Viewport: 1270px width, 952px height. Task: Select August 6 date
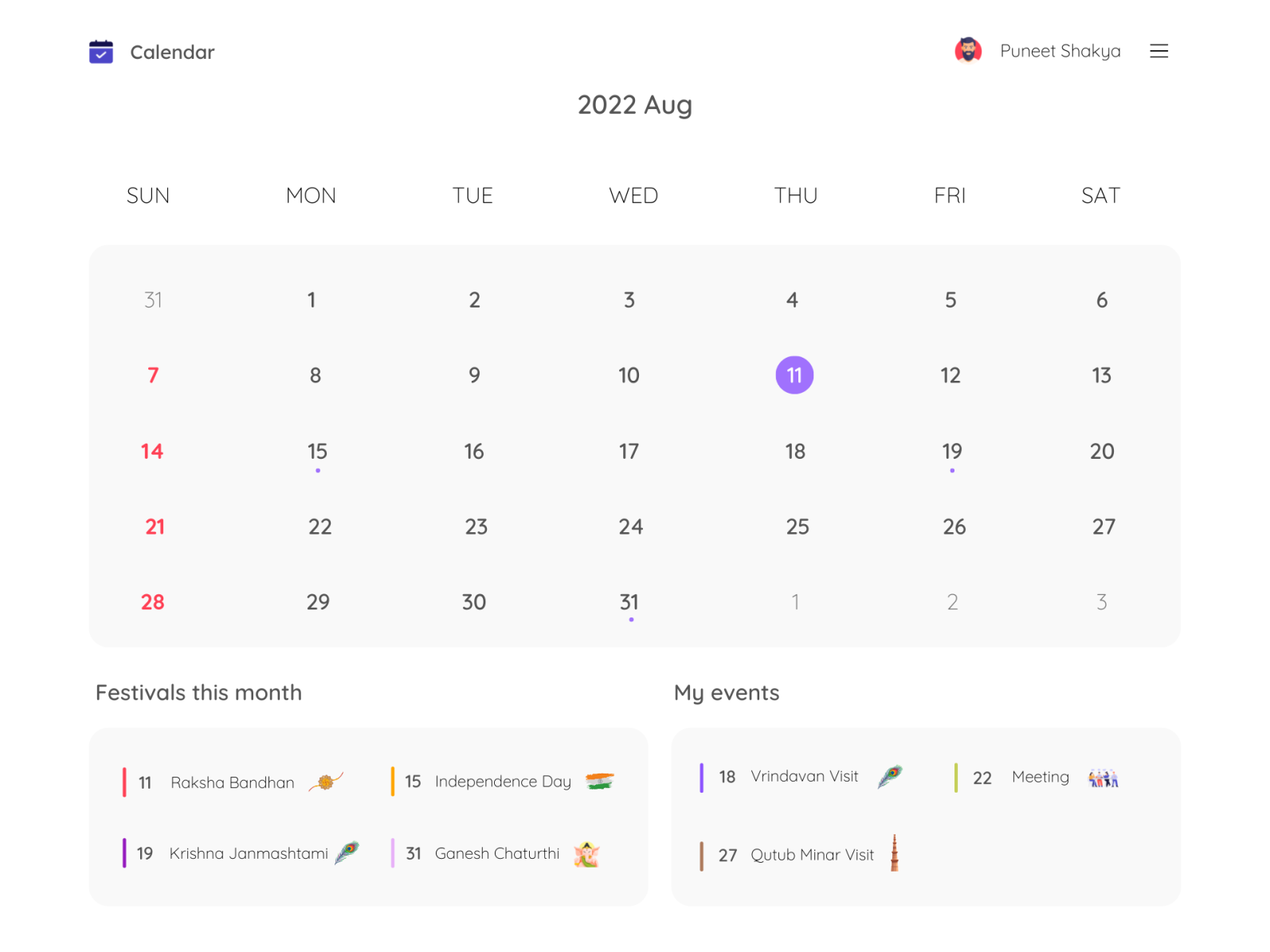click(1102, 300)
